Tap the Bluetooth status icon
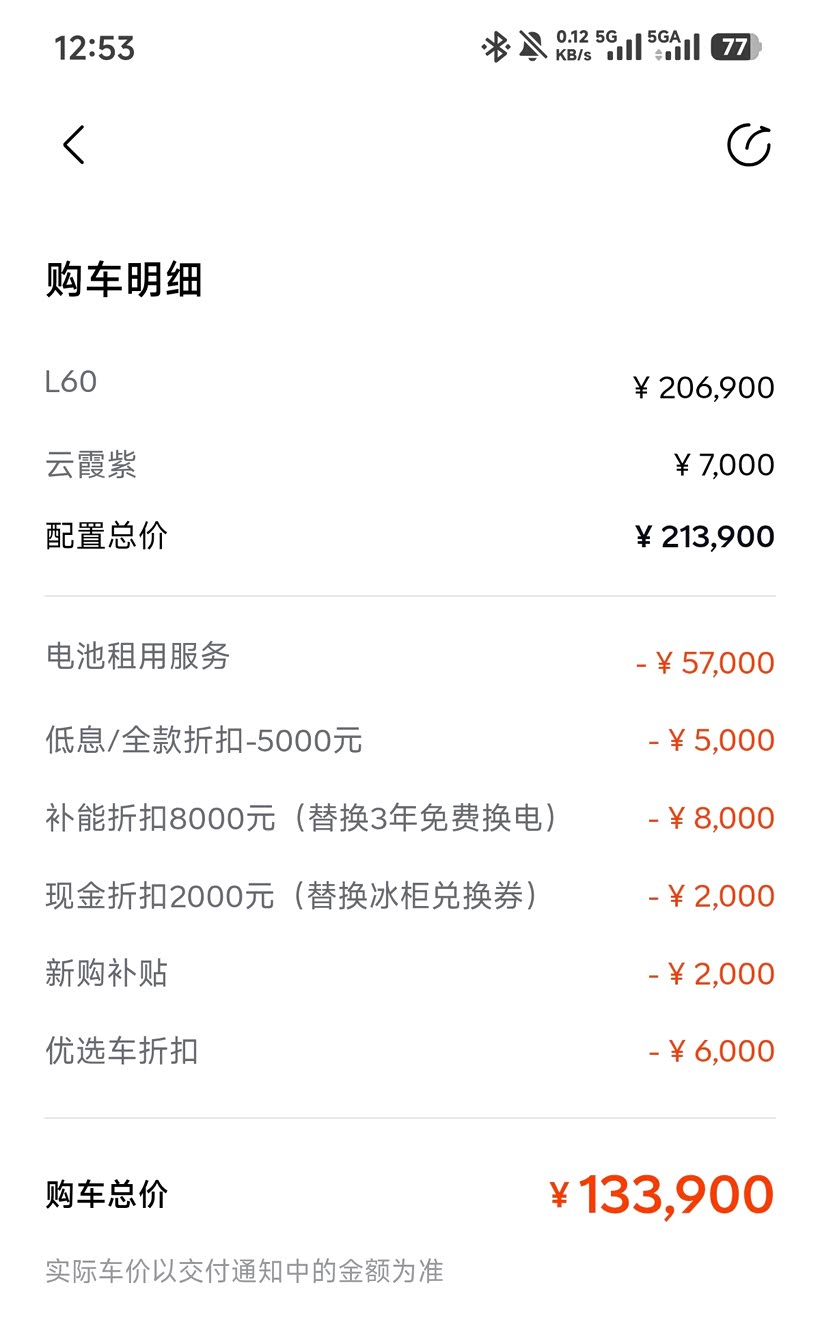Screen dimensions: 820x1333 (495, 46)
